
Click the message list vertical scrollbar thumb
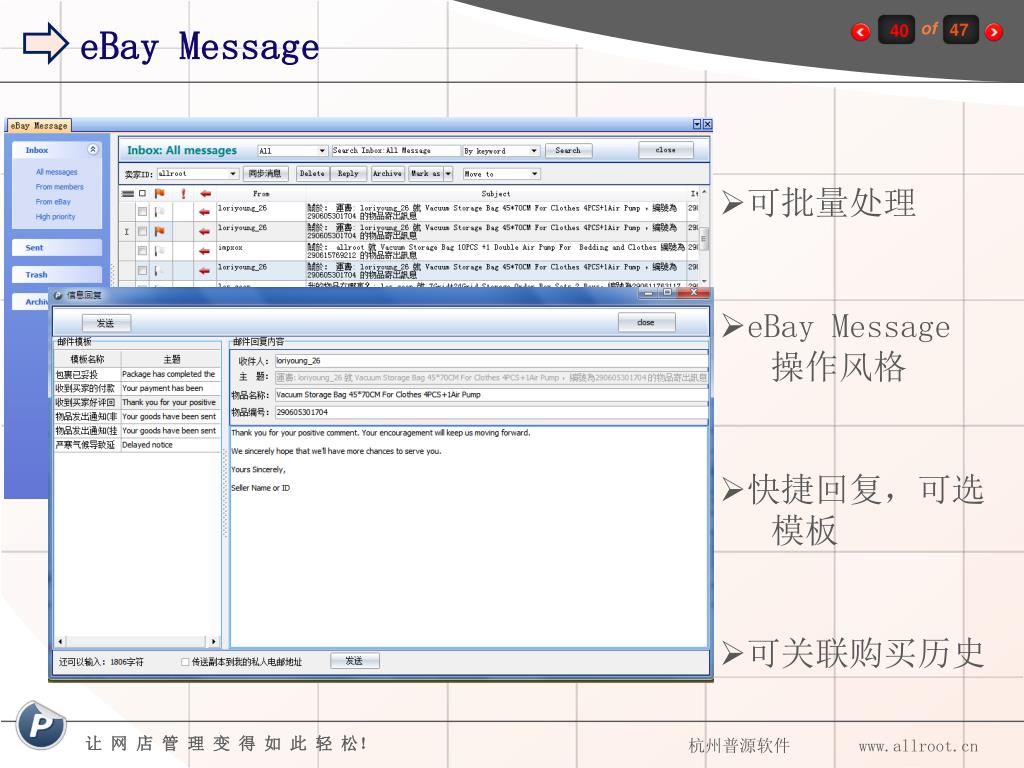pos(704,238)
